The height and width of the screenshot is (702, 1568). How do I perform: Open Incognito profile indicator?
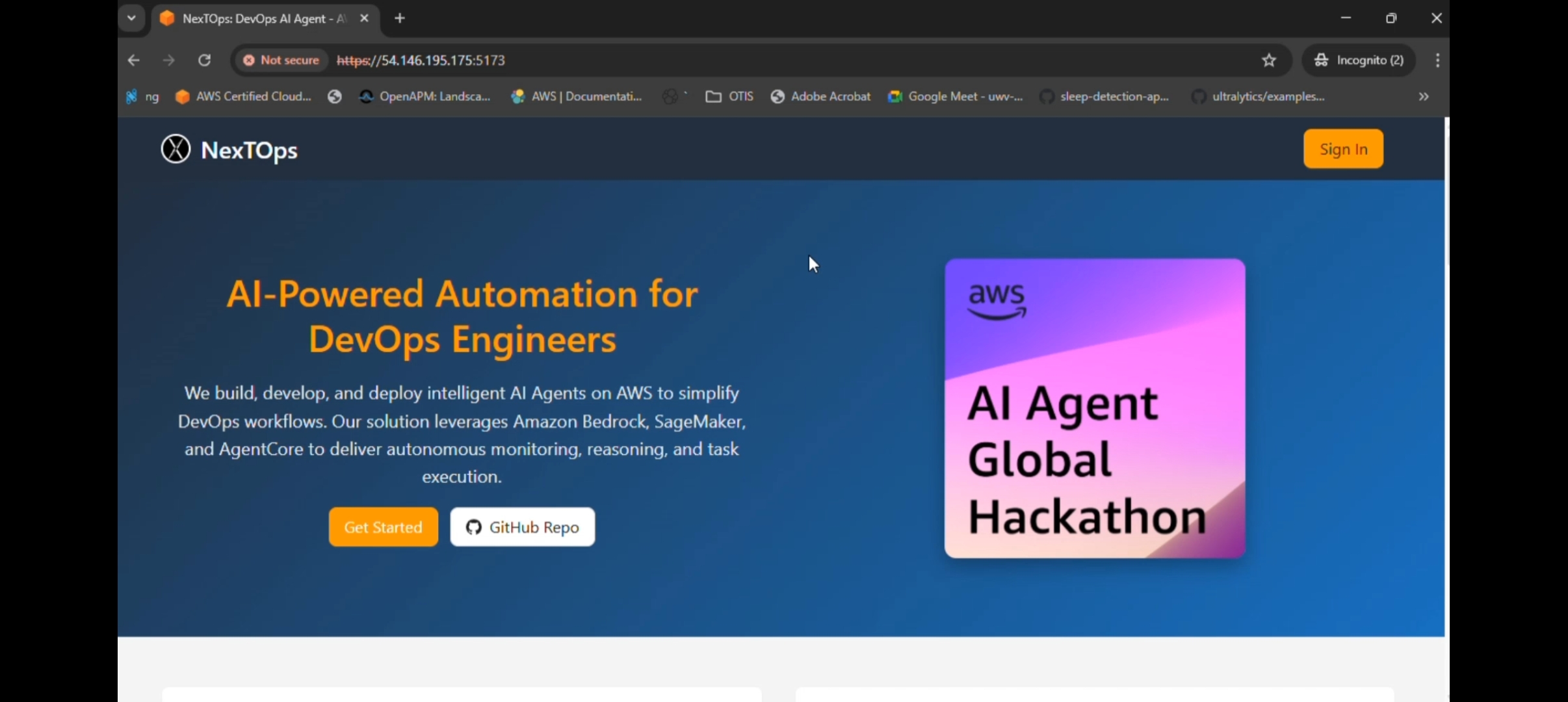coord(1359,60)
